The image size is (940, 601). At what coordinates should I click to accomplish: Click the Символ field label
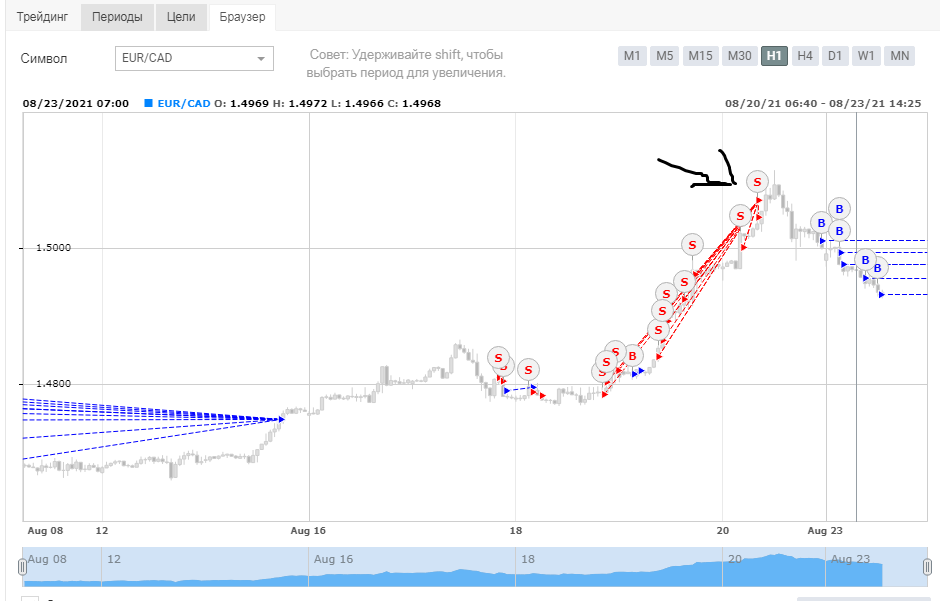click(x=44, y=59)
